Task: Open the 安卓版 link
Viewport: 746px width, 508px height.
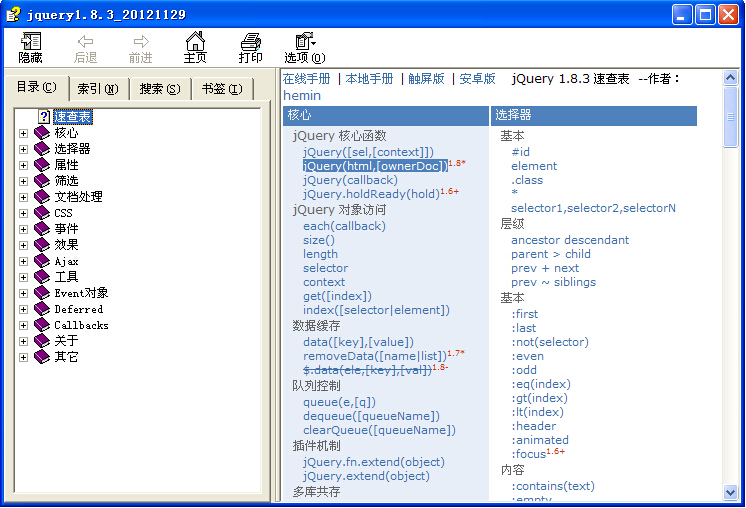Action: click(478, 79)
